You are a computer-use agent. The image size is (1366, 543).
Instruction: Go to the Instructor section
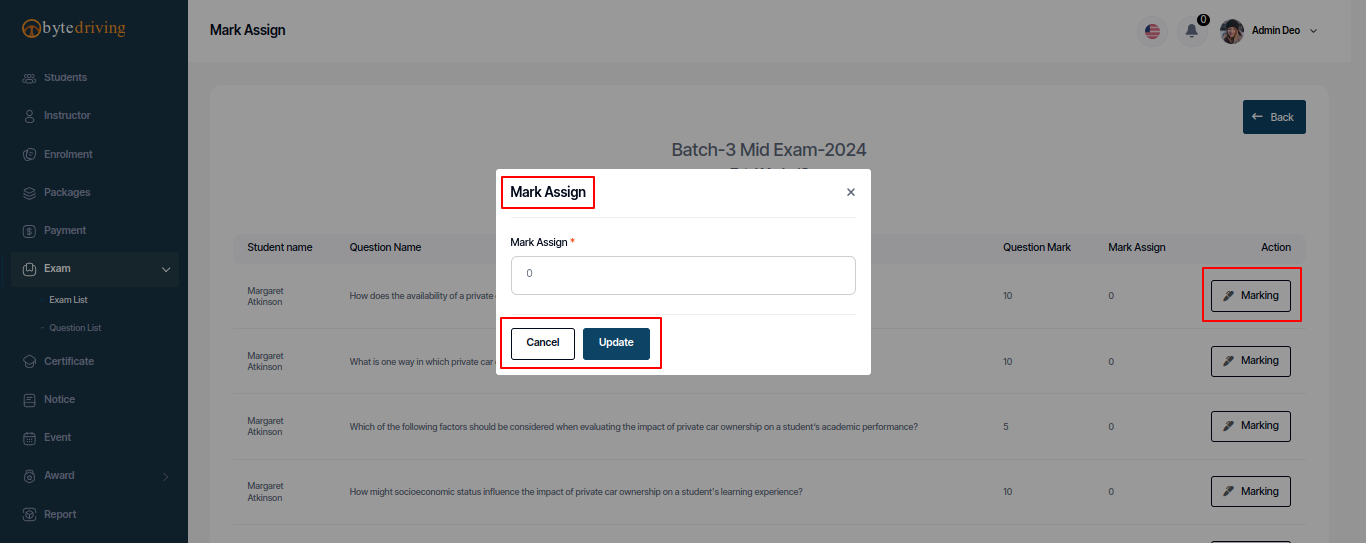[x=67, y=115]
